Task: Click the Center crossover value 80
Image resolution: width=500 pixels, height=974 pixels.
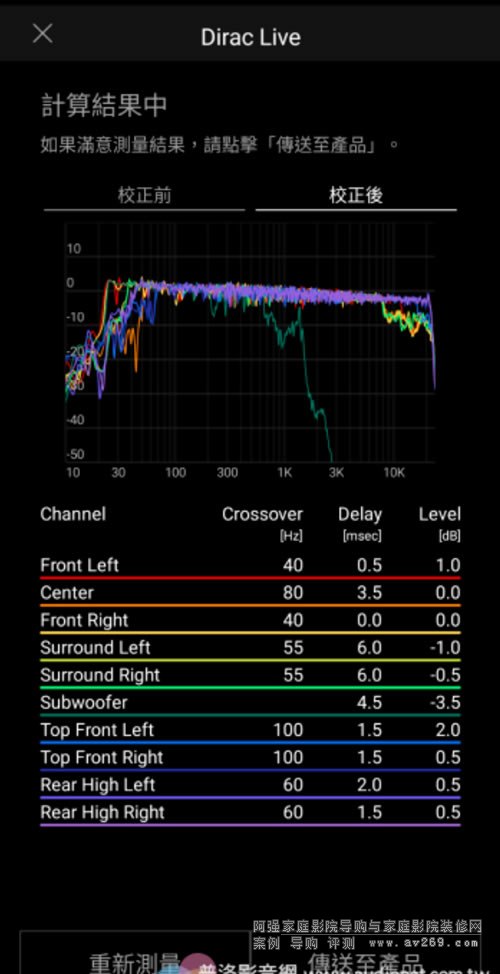Action: (x=293, y=593)
